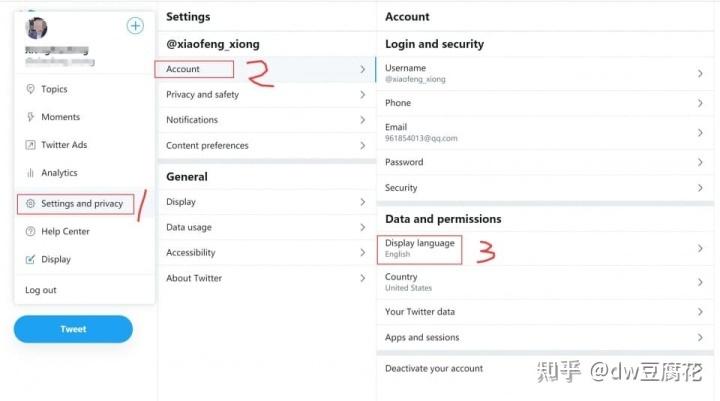Image resolution: width=720 pixels, height=401 pixels.
Task: Open Accessibility under General
Action: tap(191, 253)
